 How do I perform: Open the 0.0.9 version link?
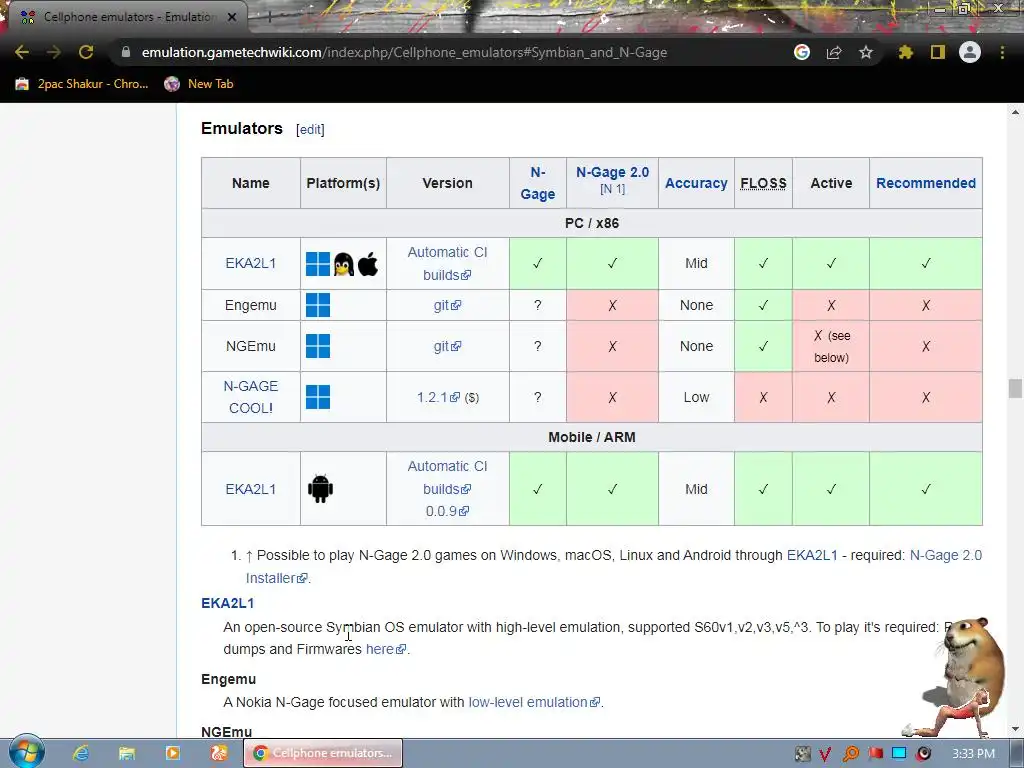[x=447, y=511]
